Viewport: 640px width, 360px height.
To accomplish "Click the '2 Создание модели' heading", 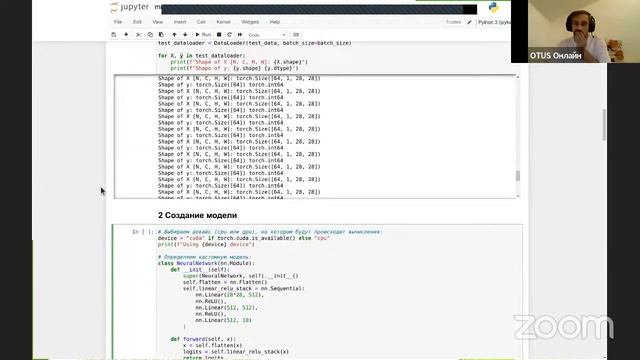I will tap(198, 215).
